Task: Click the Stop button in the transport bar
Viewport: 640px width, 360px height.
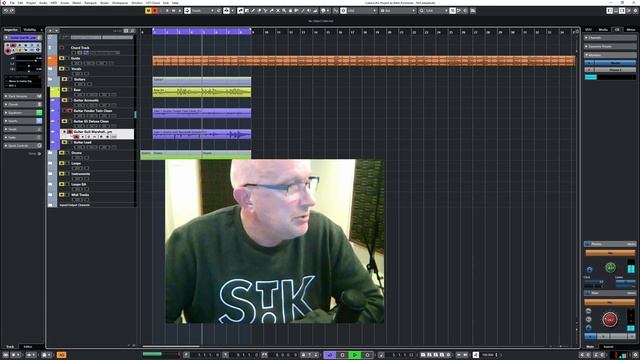Action: click(x=342, y=355)
